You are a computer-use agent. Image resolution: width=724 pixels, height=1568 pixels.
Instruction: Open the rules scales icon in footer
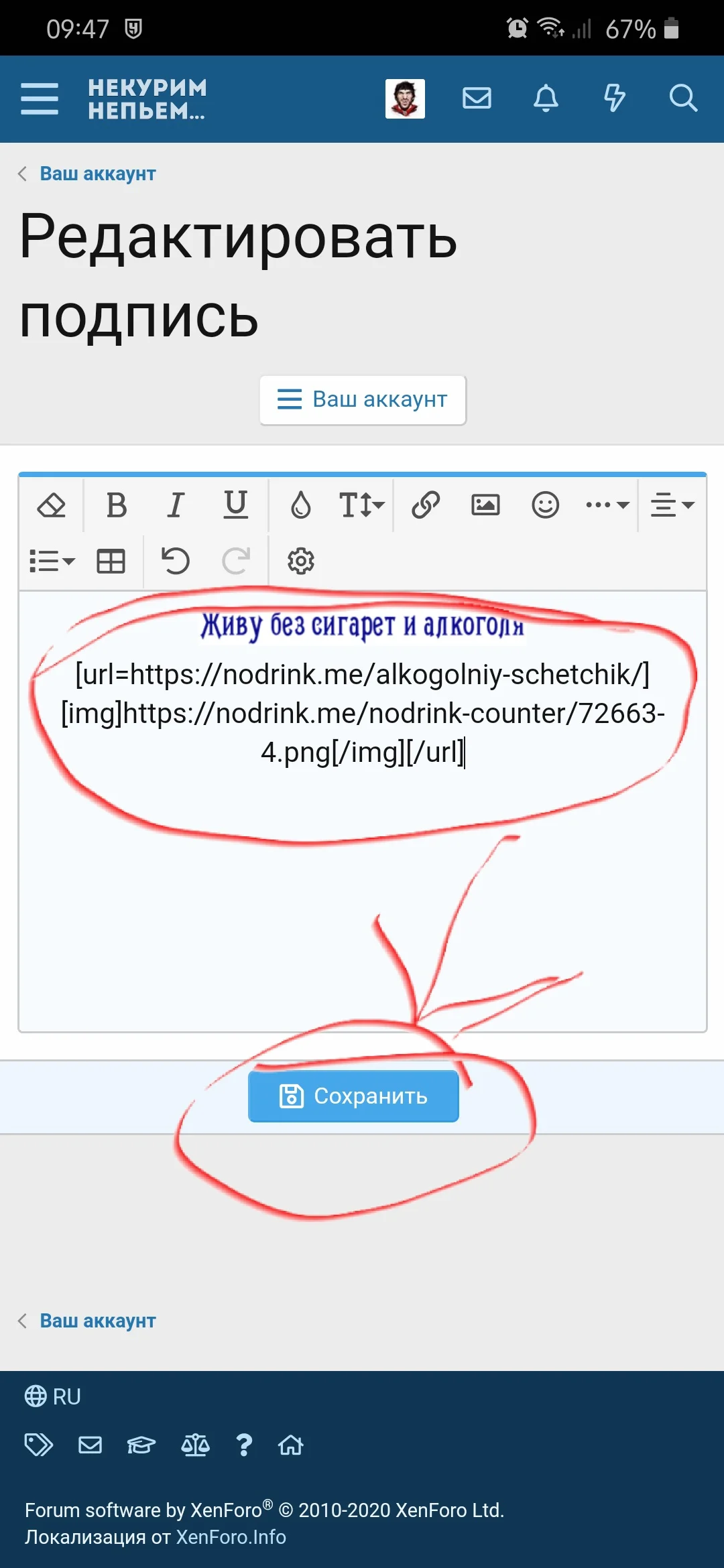[195, 1445]
